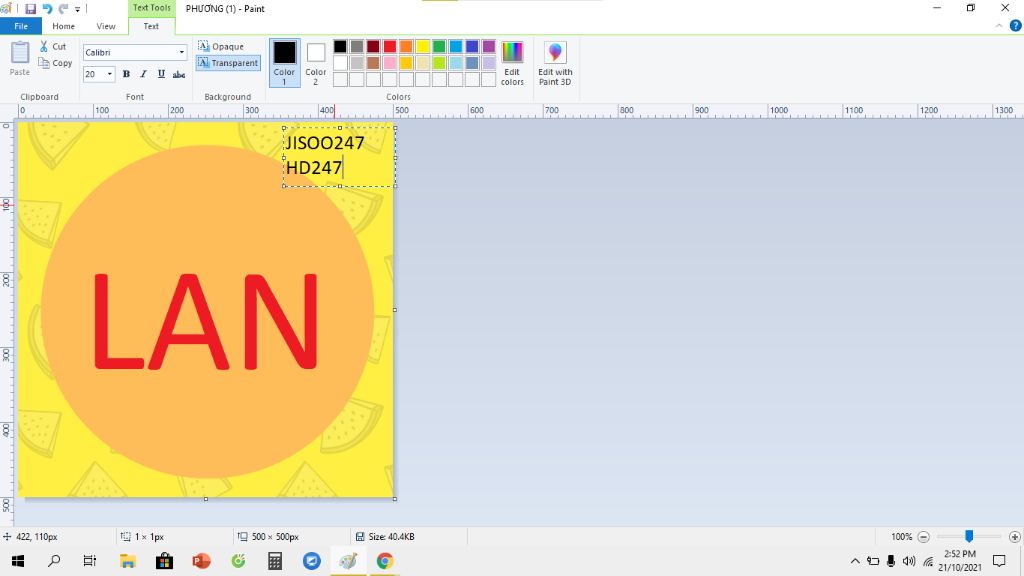Click inside text box after HD247
The height and width of the screenshot is (576, 1024).
(345, 168)
